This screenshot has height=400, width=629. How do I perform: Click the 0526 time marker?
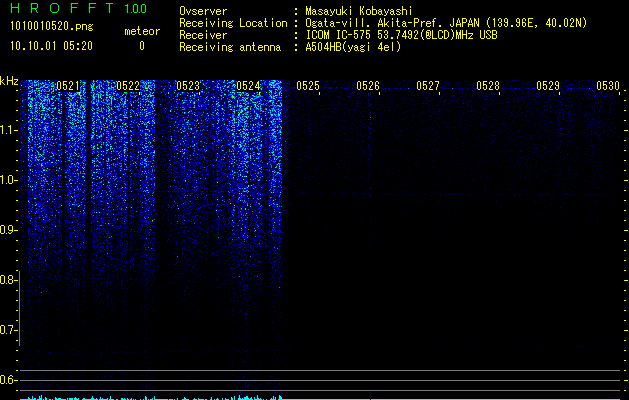368,86
